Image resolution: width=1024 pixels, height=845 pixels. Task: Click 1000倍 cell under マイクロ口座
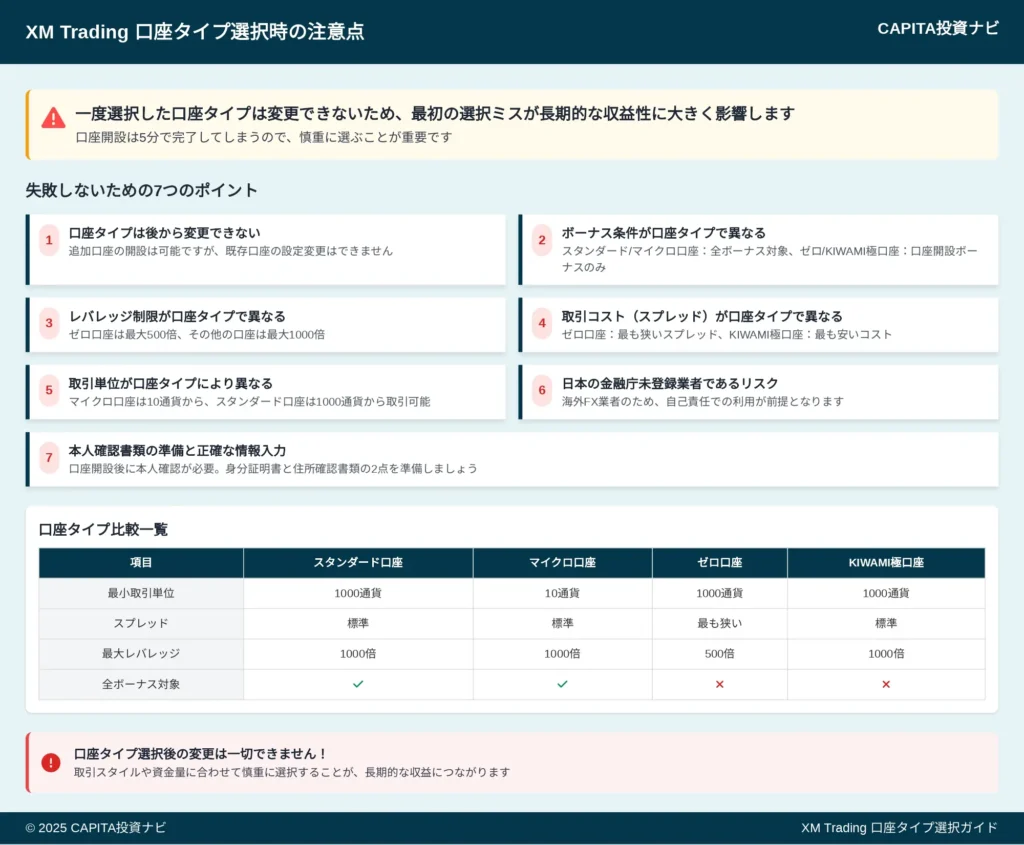point(562,654)
